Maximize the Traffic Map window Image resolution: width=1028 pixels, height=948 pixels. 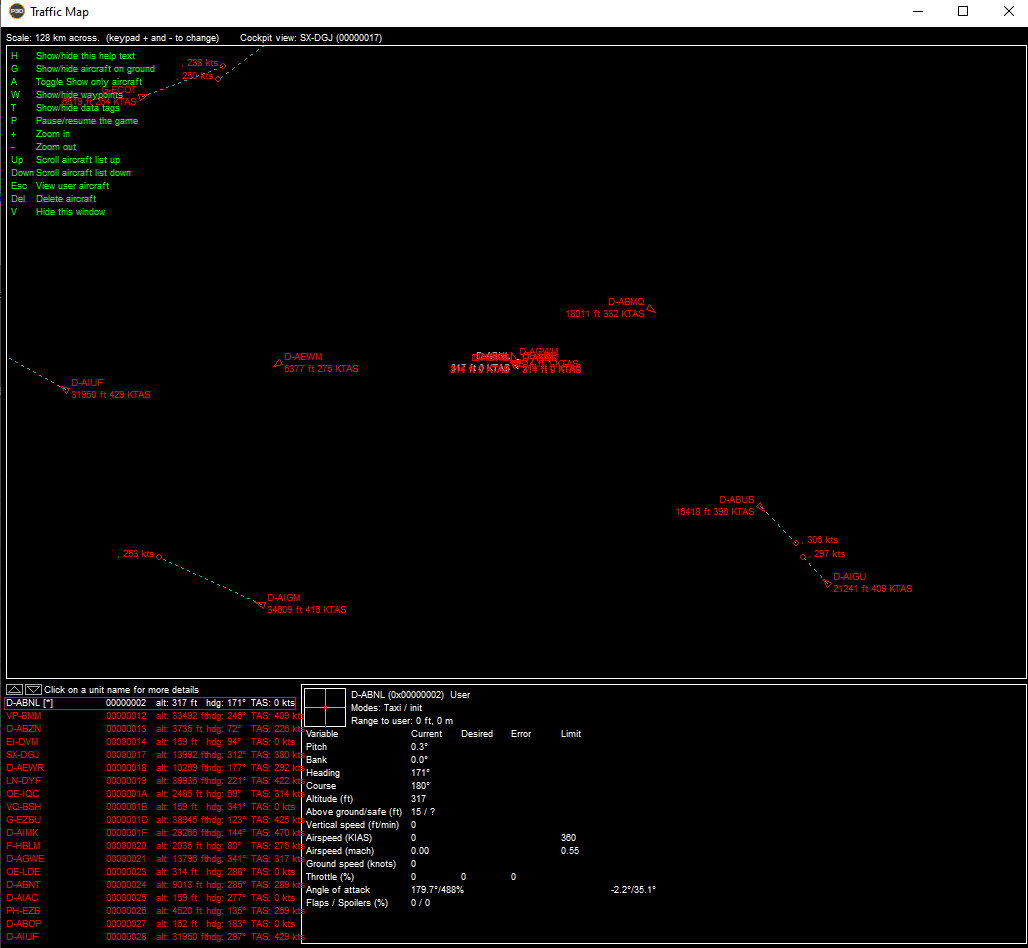pyautogui.click(x=963, y=12)
